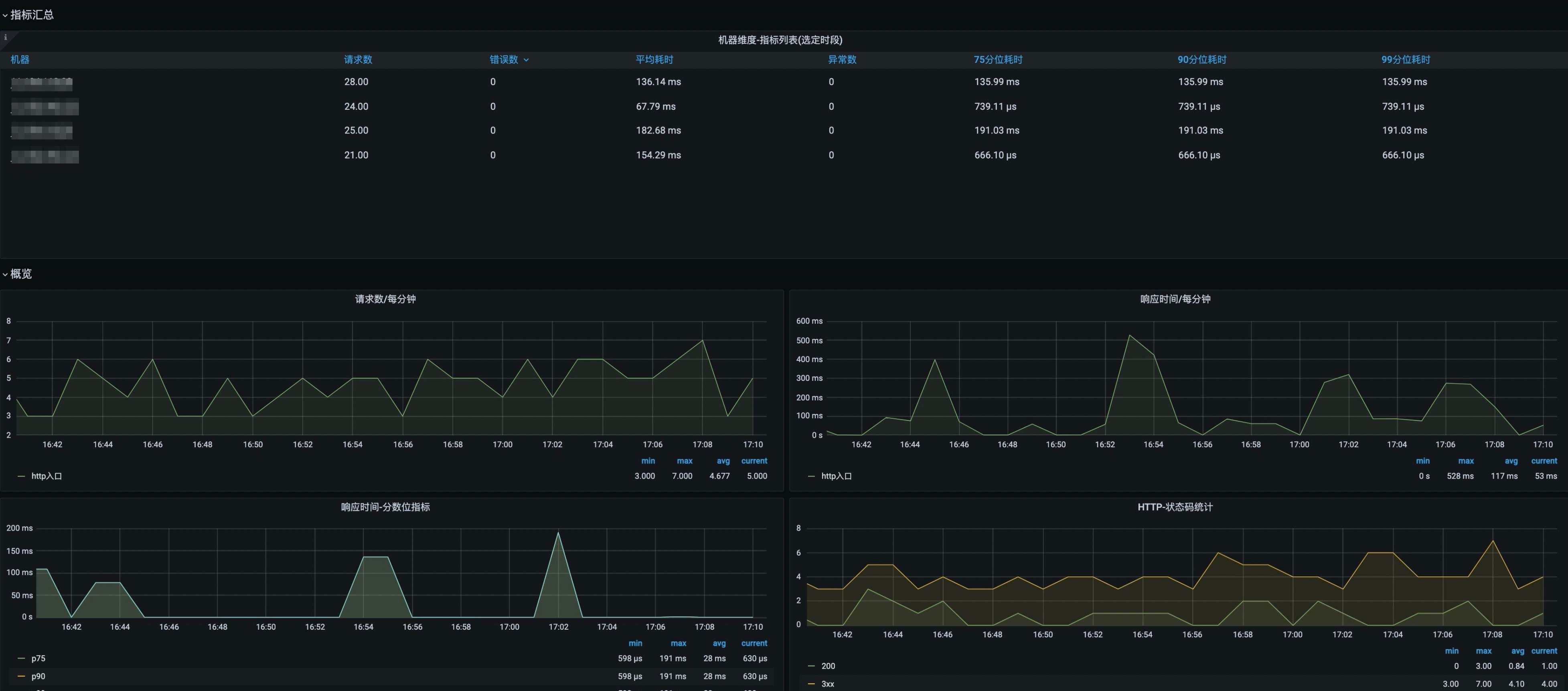Open the HTTP-状态码统计 panel title menu
The image size is (1568, 691).
pos(1175,507)
